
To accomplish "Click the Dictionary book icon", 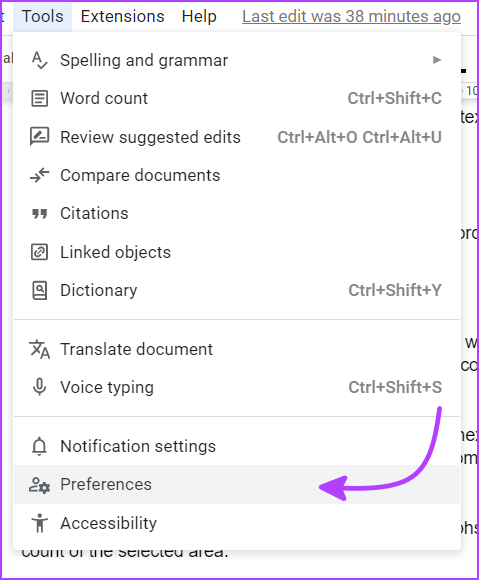I will pyautogui.click(x=39, y=290).
